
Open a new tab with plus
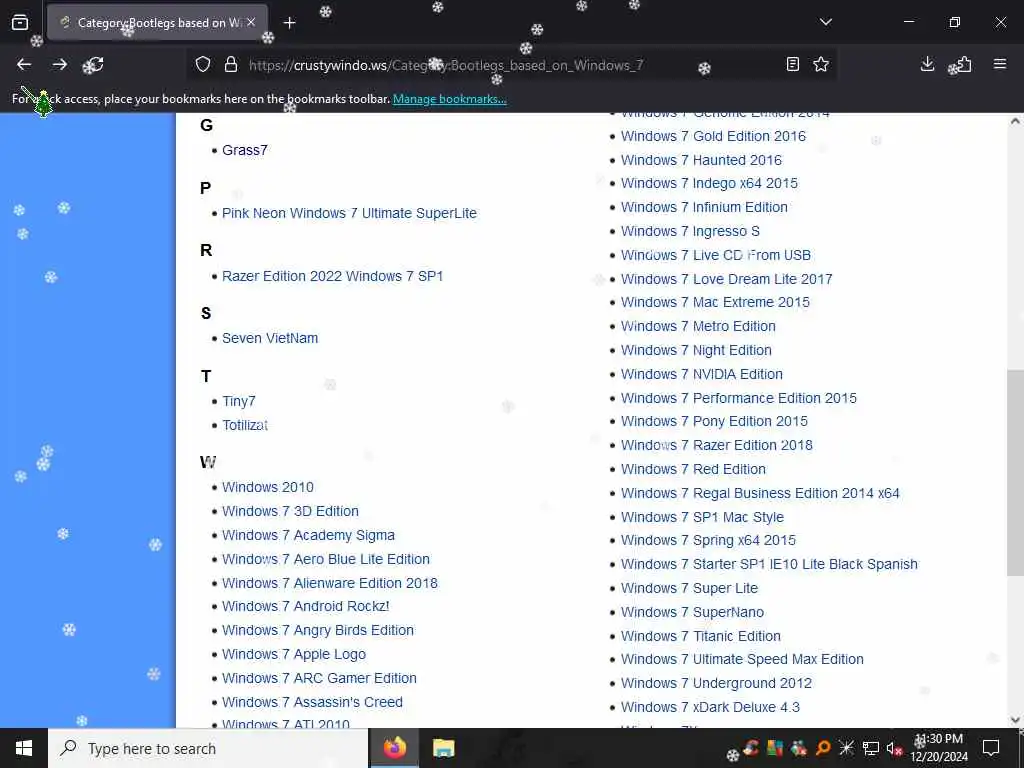tap(289, 23)
